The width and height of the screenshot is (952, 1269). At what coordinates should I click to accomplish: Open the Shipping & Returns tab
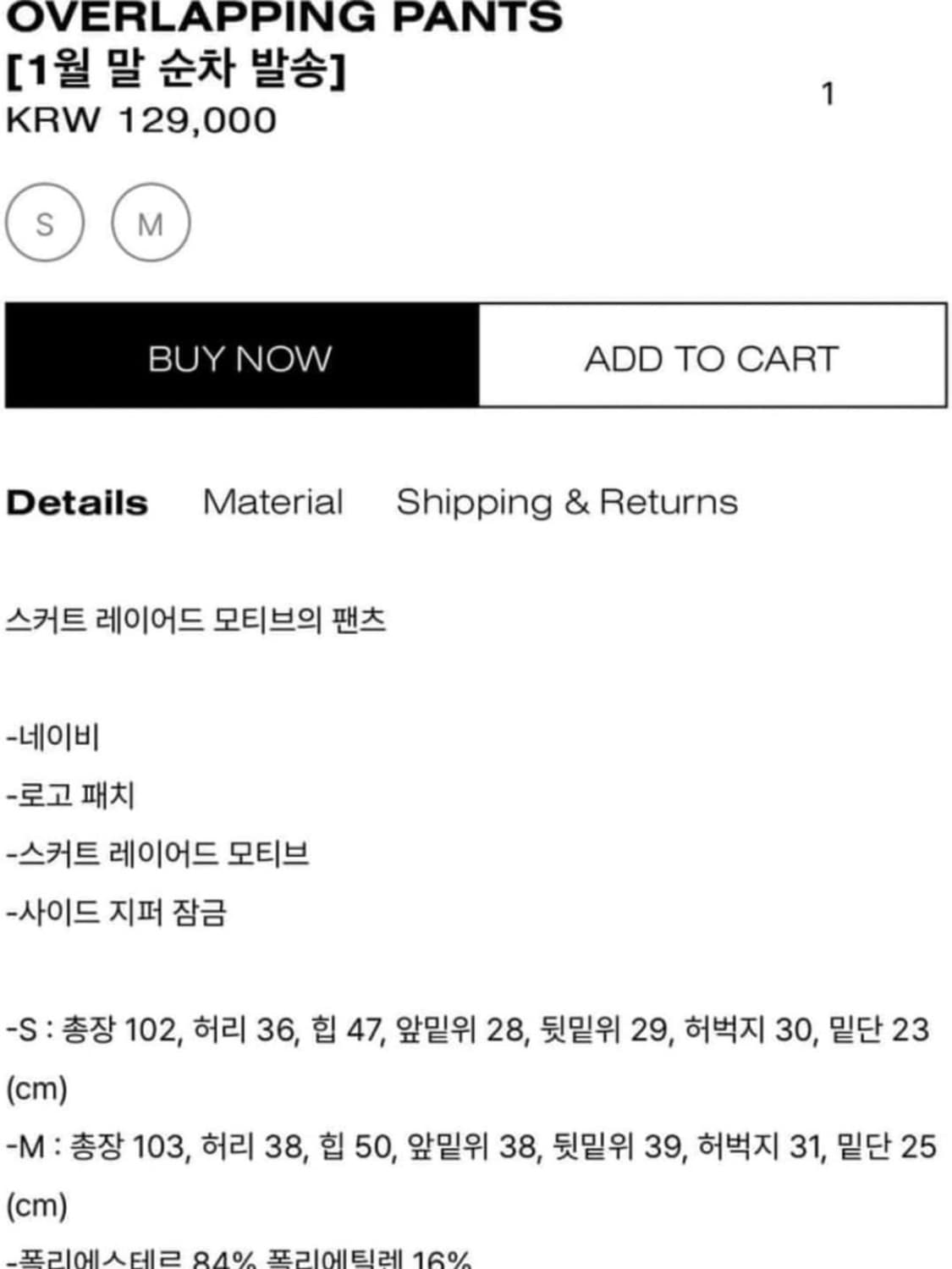(568, 502)
